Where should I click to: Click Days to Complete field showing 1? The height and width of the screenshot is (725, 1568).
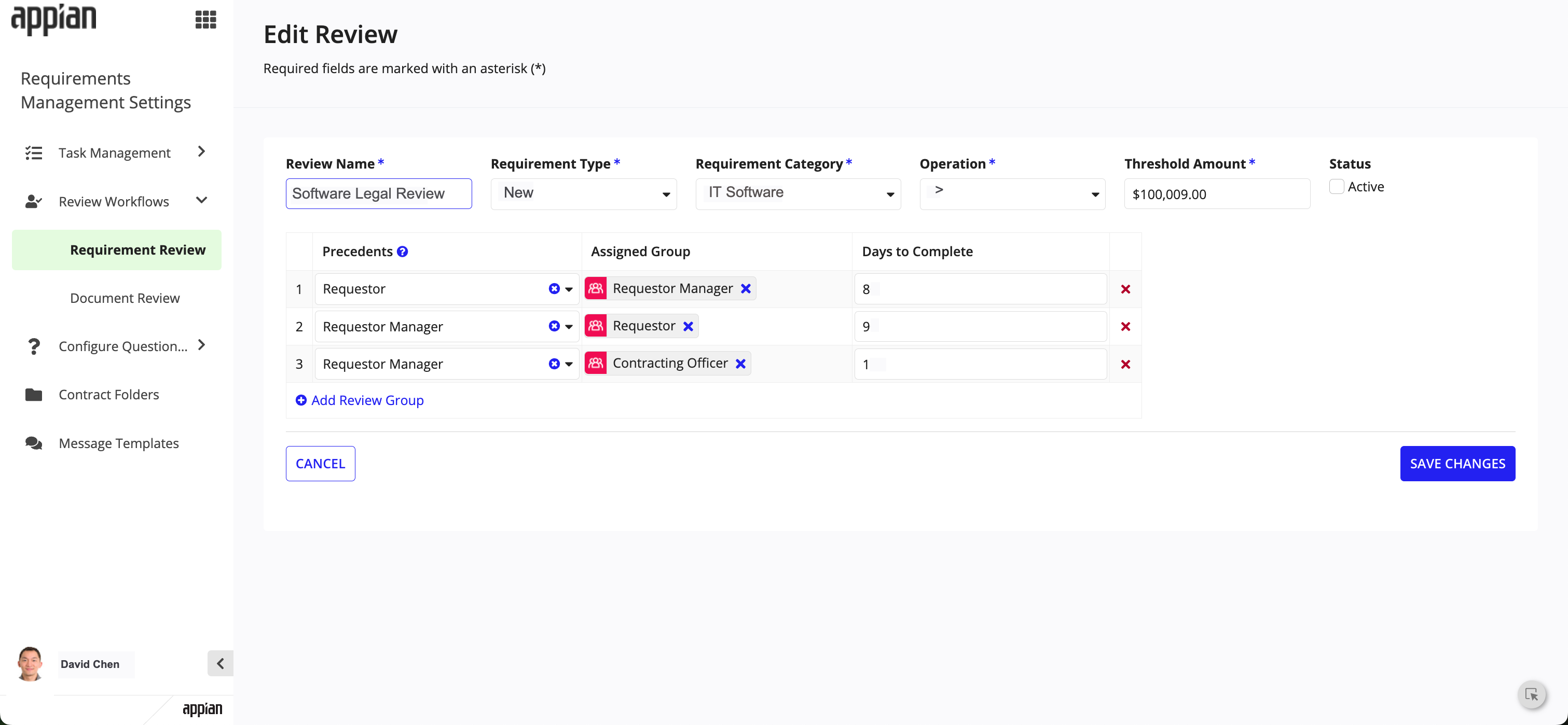(x=980, y=365)
